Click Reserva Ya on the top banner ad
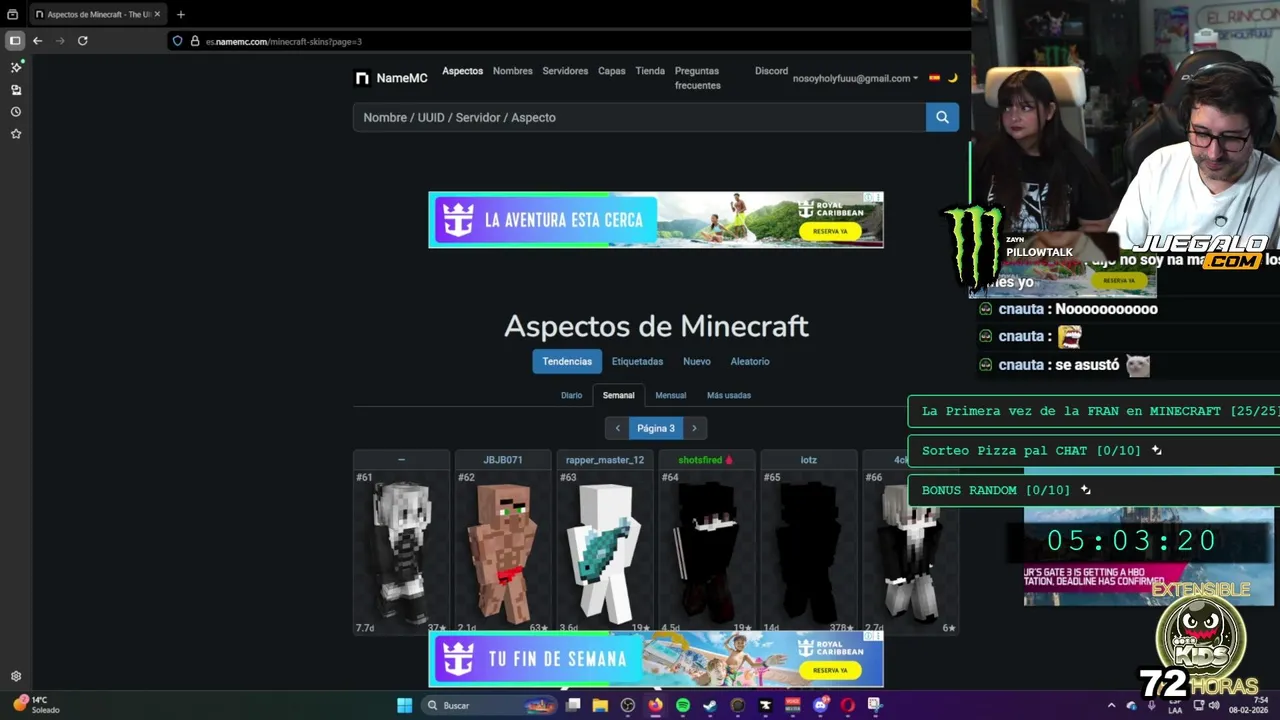The image size is (1280, 720). [830, 231]
